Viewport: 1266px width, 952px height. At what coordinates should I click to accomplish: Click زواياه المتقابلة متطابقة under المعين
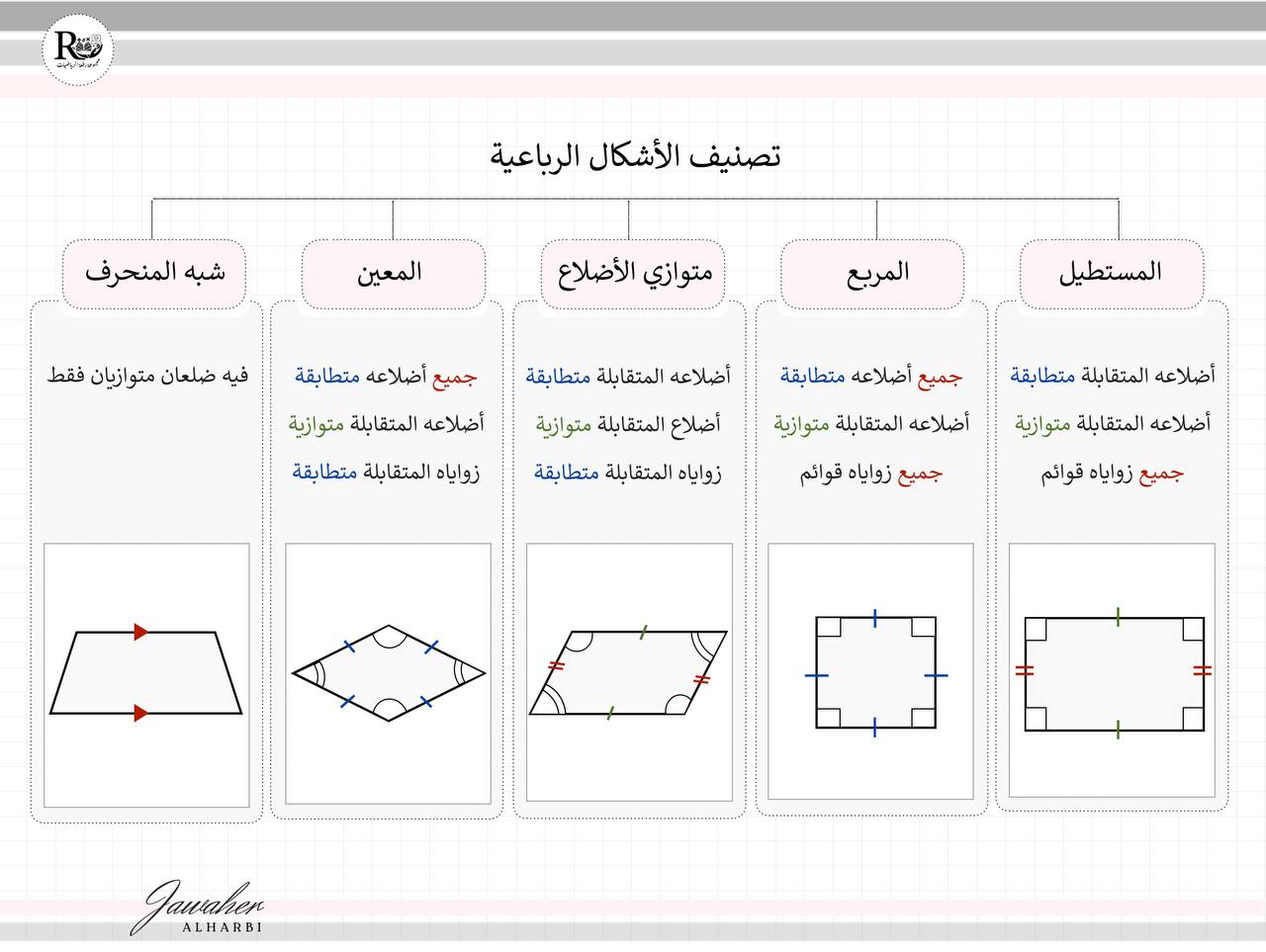pos(386,473)
